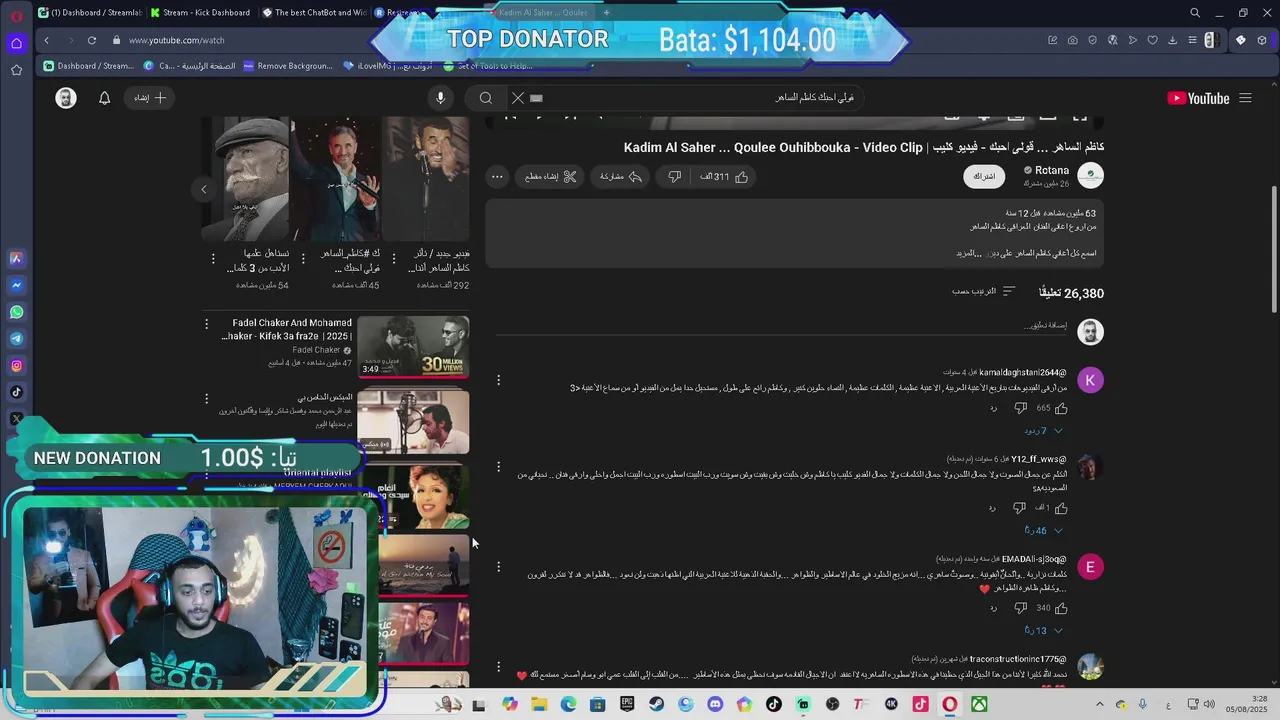Screen dimensions: 1280x720
Task: Subscribe to the Rotana channel
Action: [x=985, y=176]
